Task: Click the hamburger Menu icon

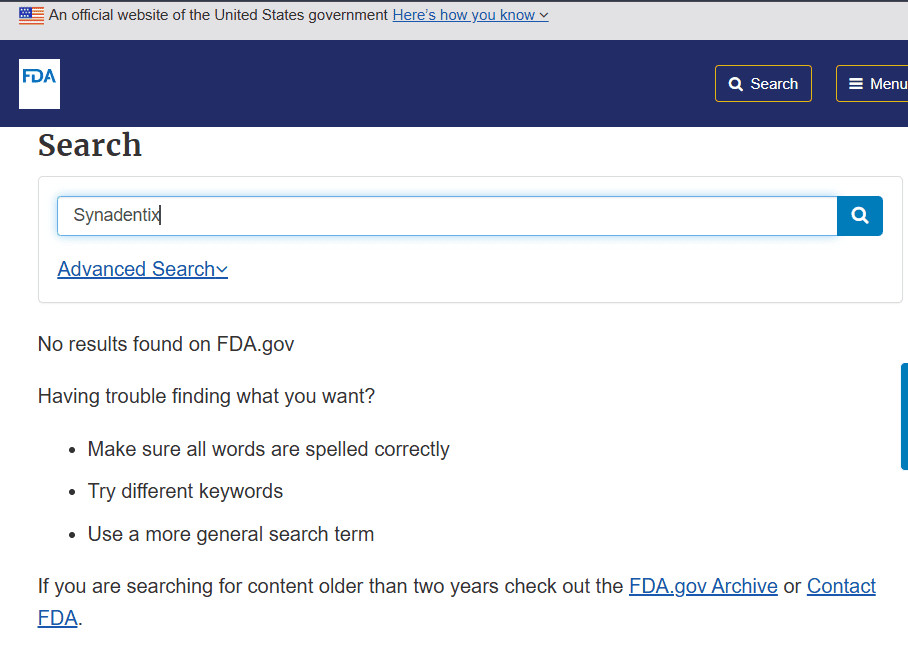Action: (856, 85)
